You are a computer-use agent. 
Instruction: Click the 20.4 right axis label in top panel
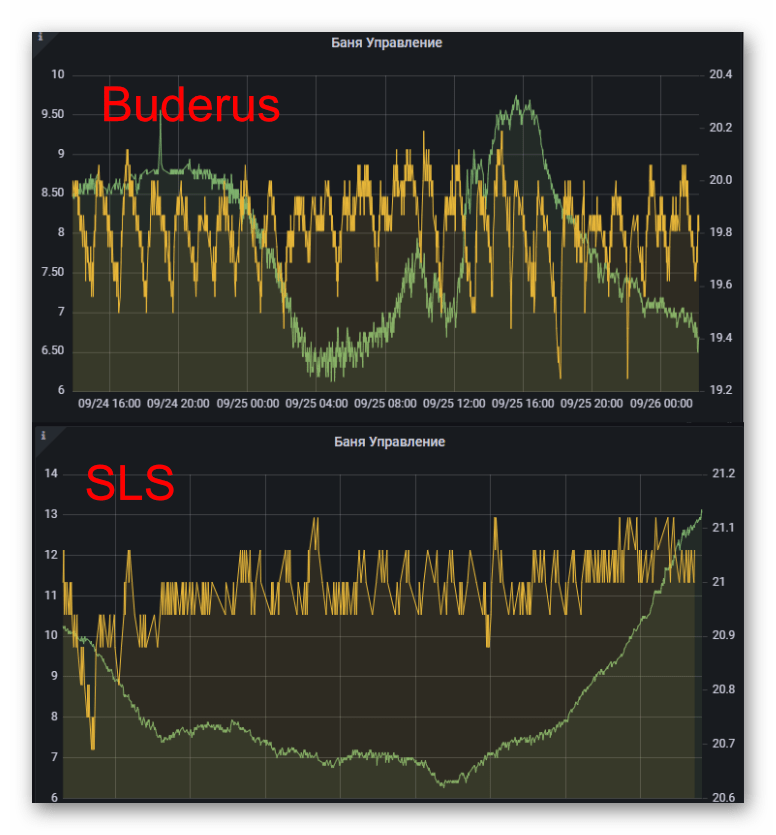pyautogui.click(x=720, y=75)
